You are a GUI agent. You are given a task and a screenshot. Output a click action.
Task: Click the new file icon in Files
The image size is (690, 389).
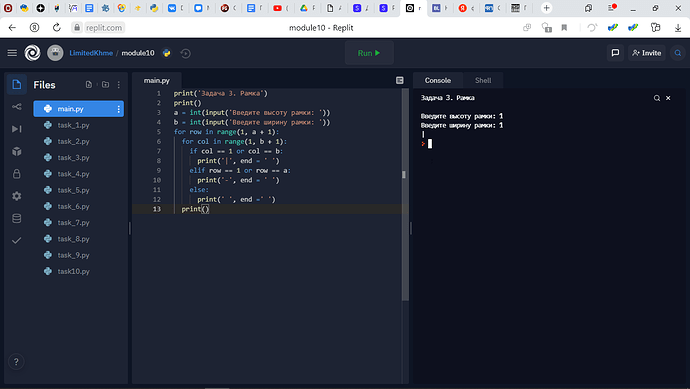click(x=89, y=84)
